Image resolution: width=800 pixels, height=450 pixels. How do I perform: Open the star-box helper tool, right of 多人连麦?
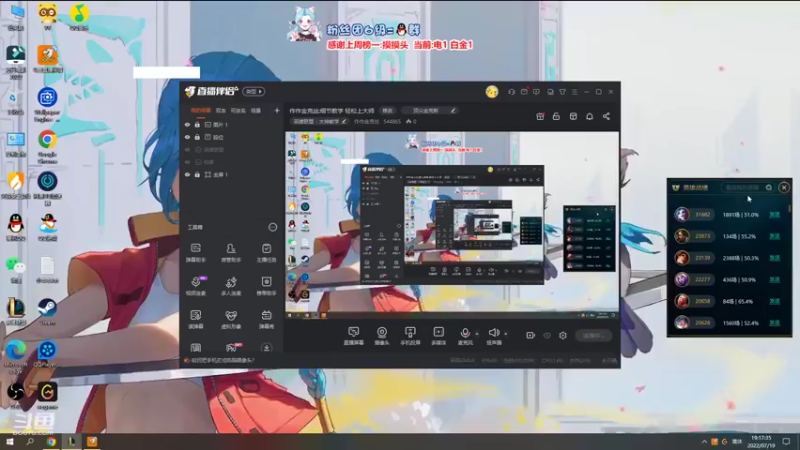click(x=266, y=286)
